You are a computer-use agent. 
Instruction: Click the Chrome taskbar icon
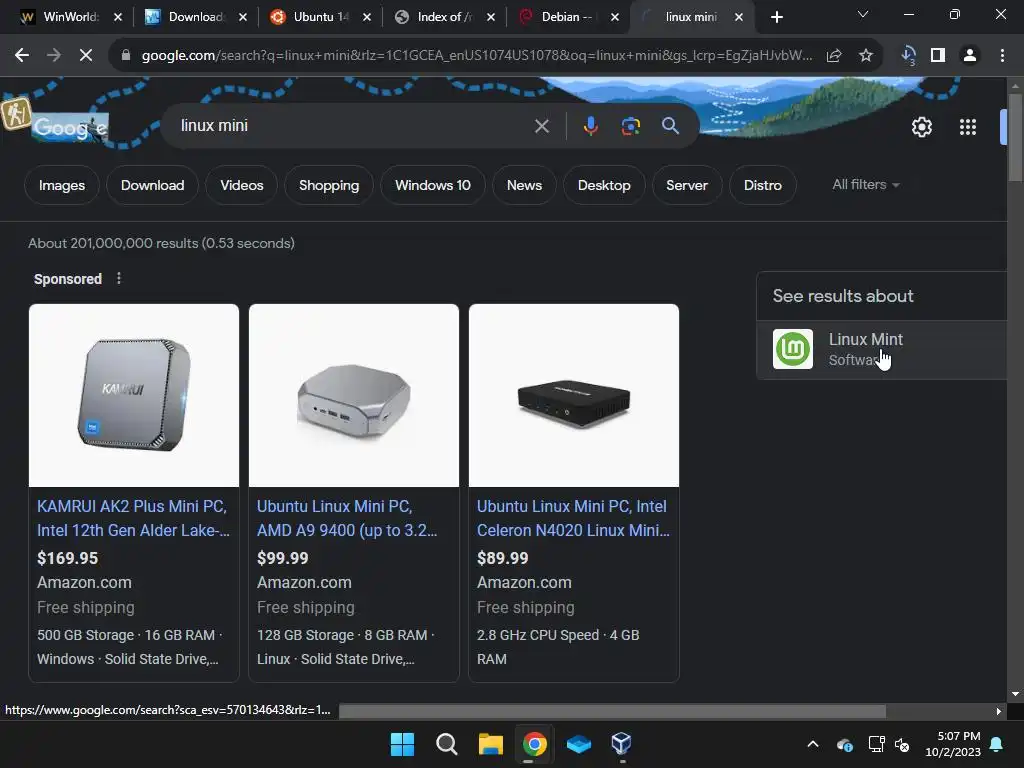534,744
